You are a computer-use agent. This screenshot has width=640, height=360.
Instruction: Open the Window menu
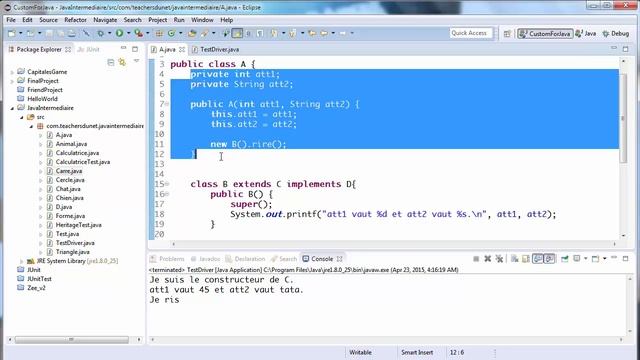[202, 20]
